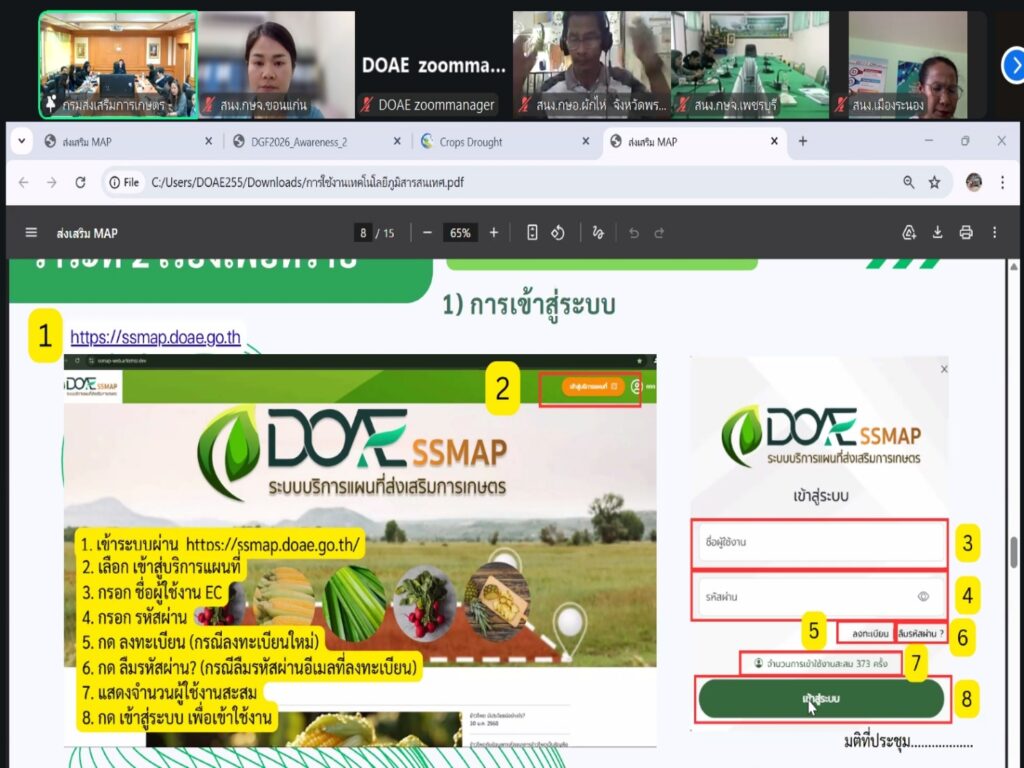Click the save to Drive icon
The width and height of the screenshot is (1024, 768).
coord(909,233)
